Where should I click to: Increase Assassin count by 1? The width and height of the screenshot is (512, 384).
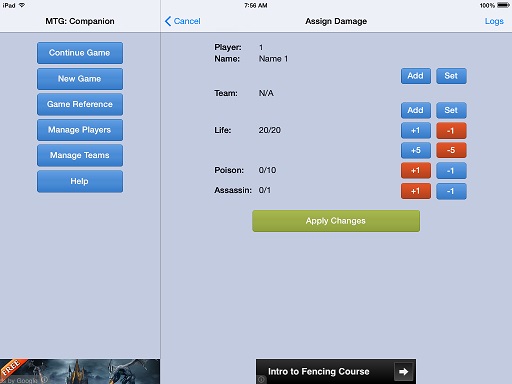coord(416,191)
